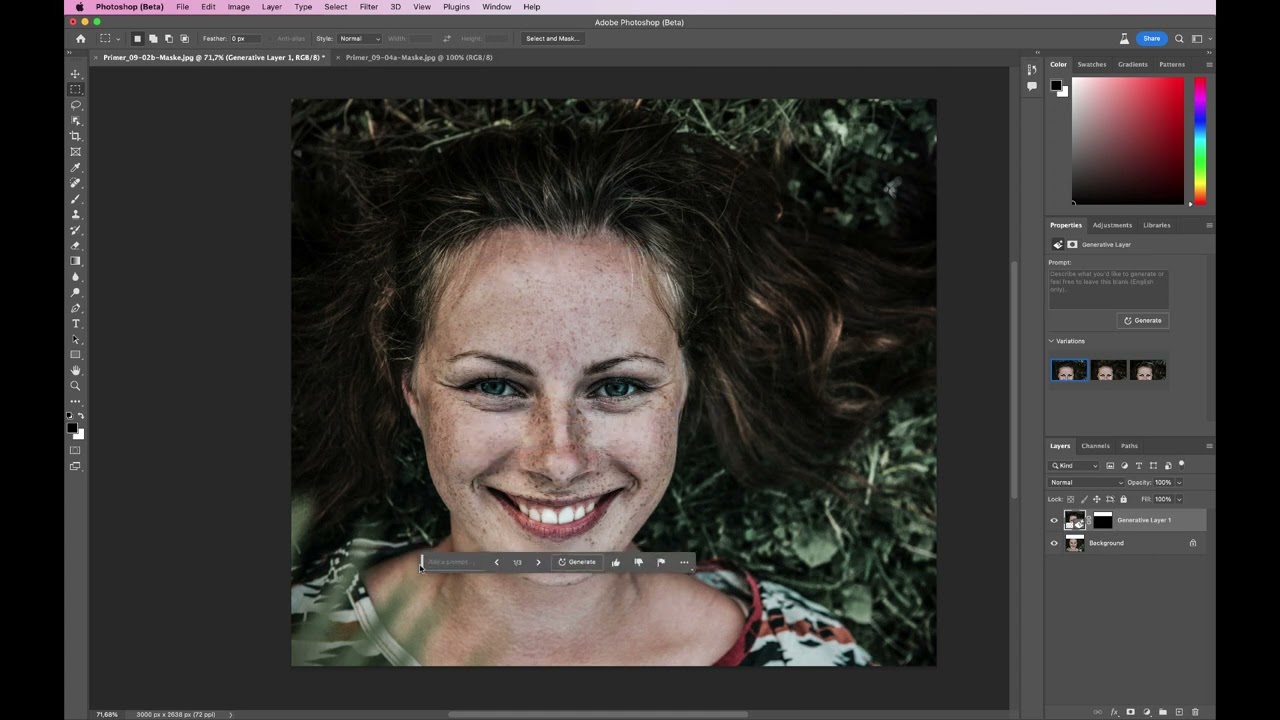Select the second variation thumbnail
The height and width of the screenshot is (720, 1280).
[1108, 370]
